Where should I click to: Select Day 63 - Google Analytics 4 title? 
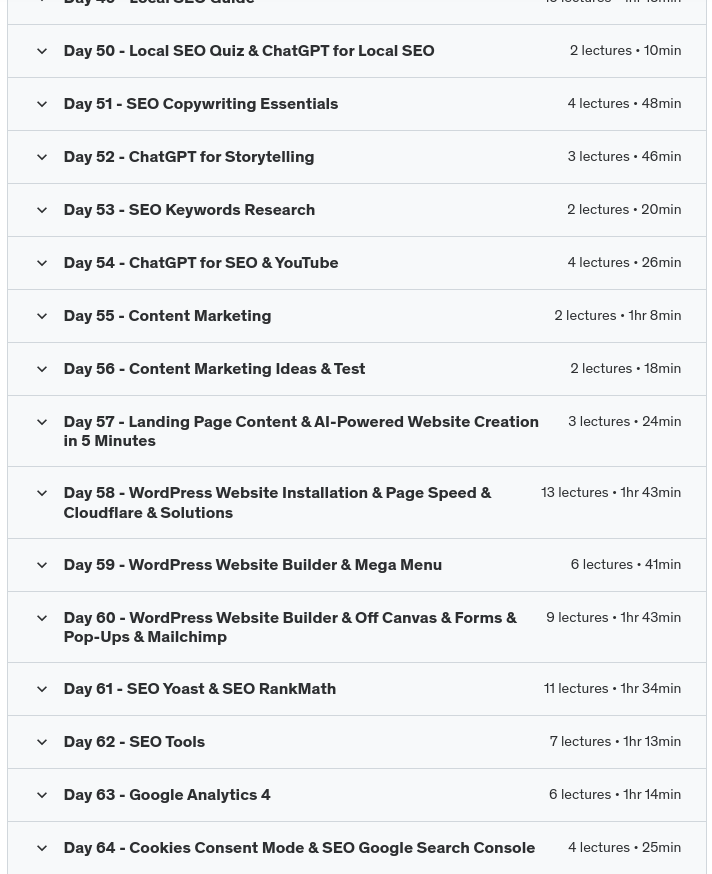[x=166, y=794]
